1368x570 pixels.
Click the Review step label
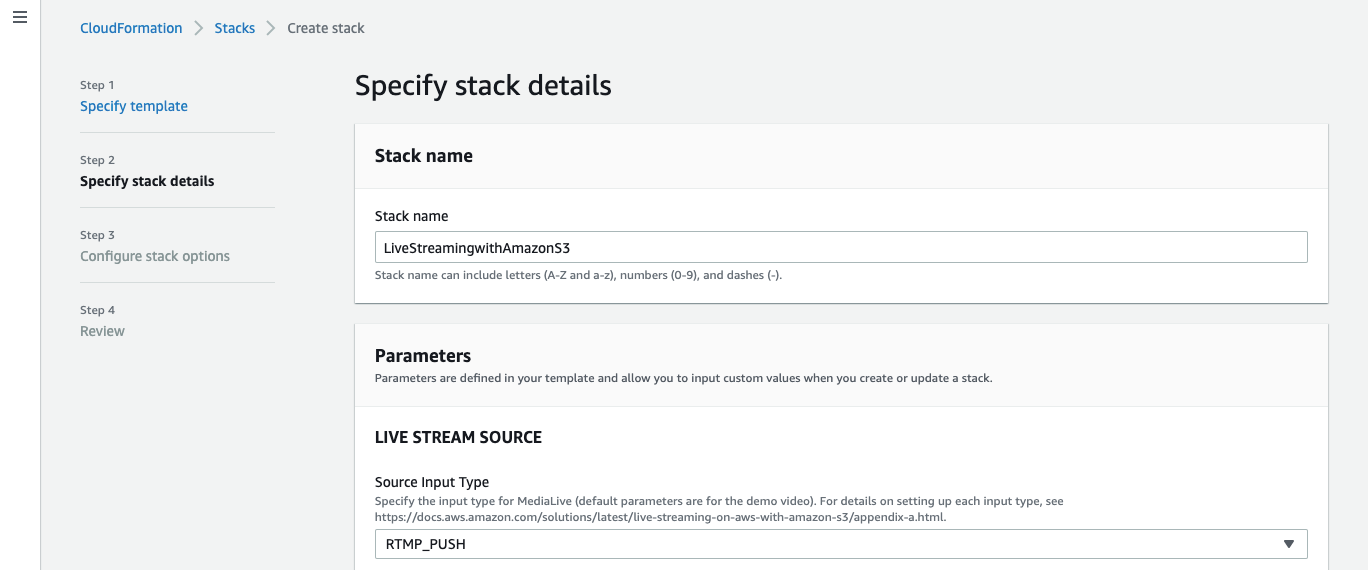tap(102, 331)
